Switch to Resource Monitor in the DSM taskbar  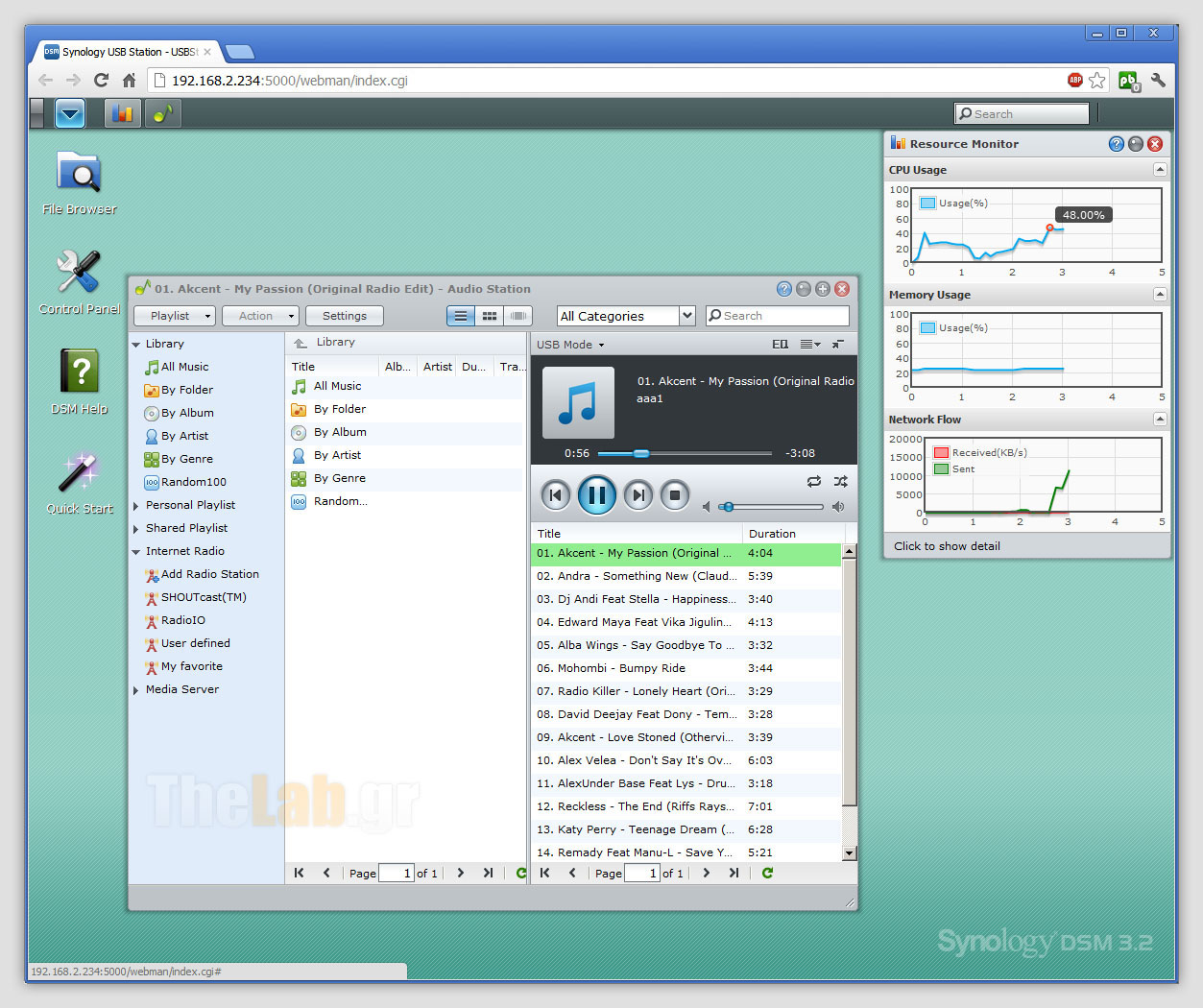[x=122, y=113]
